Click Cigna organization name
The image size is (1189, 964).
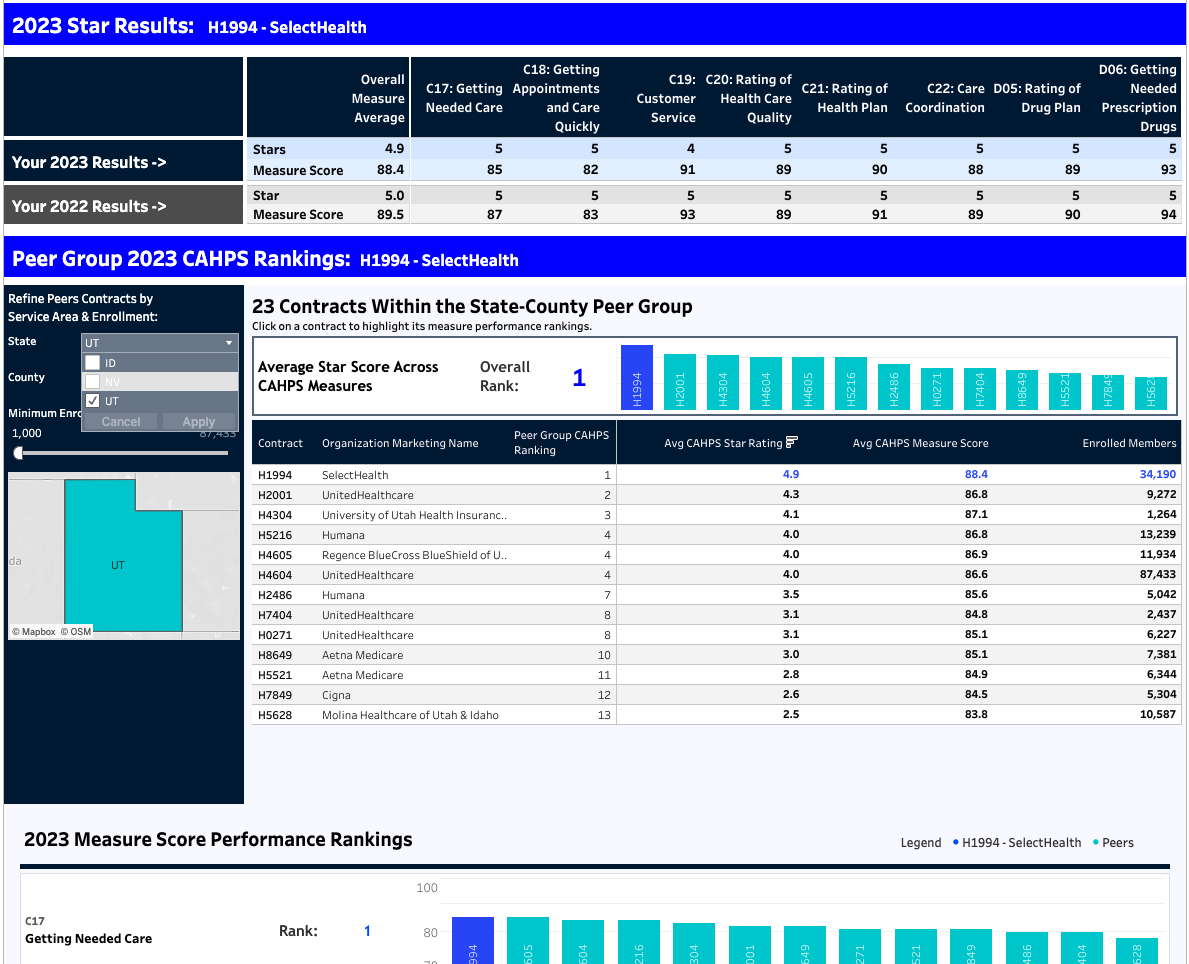click(x=336, y=695)
